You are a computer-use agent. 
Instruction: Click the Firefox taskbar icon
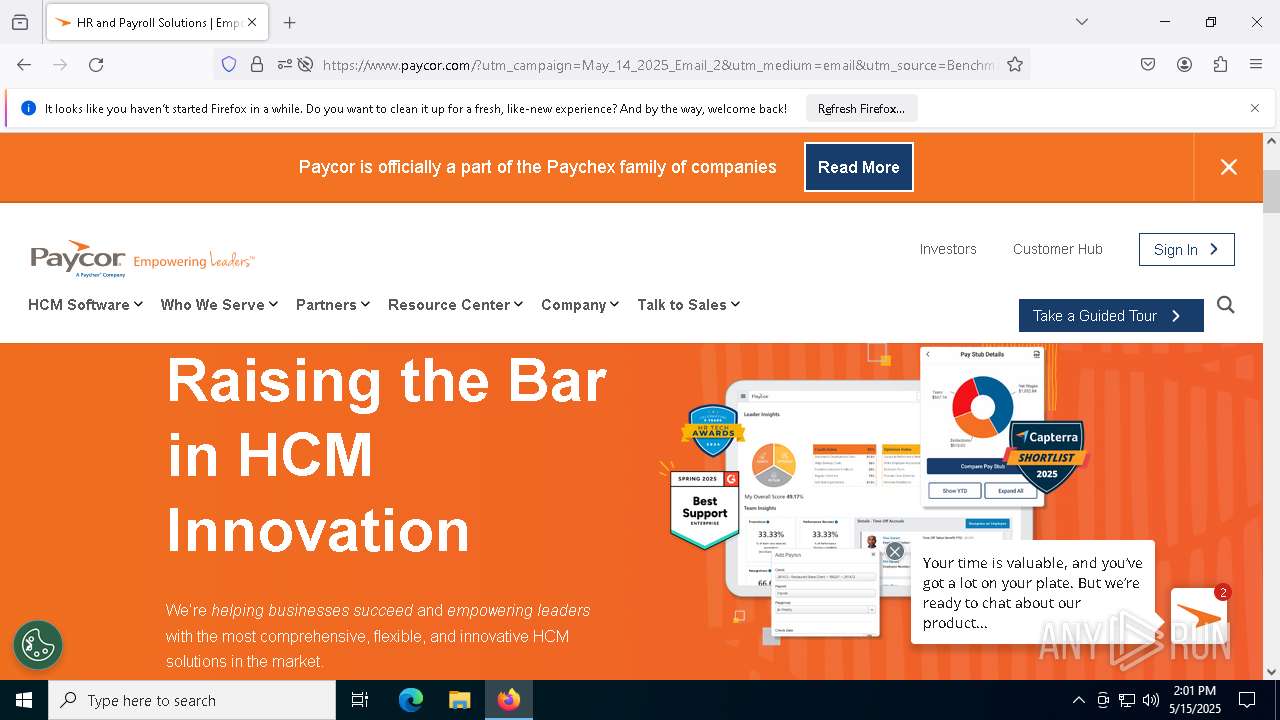click(509, 700)
